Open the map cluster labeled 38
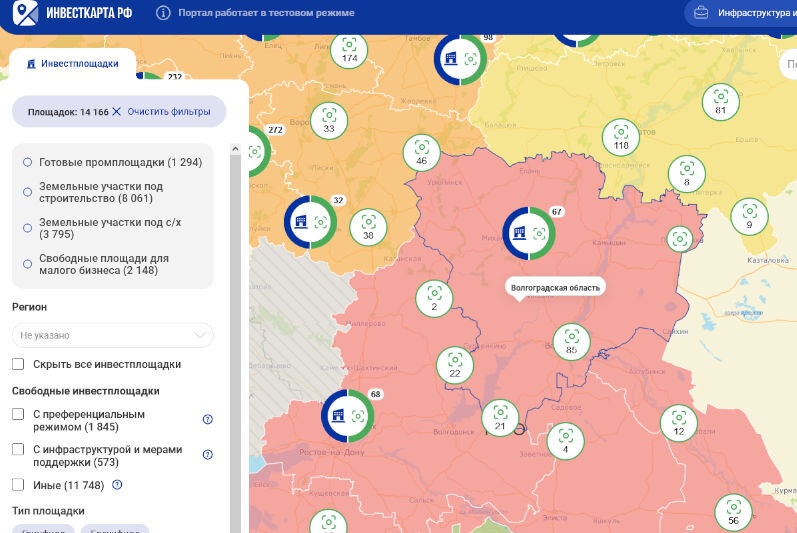 368,227
